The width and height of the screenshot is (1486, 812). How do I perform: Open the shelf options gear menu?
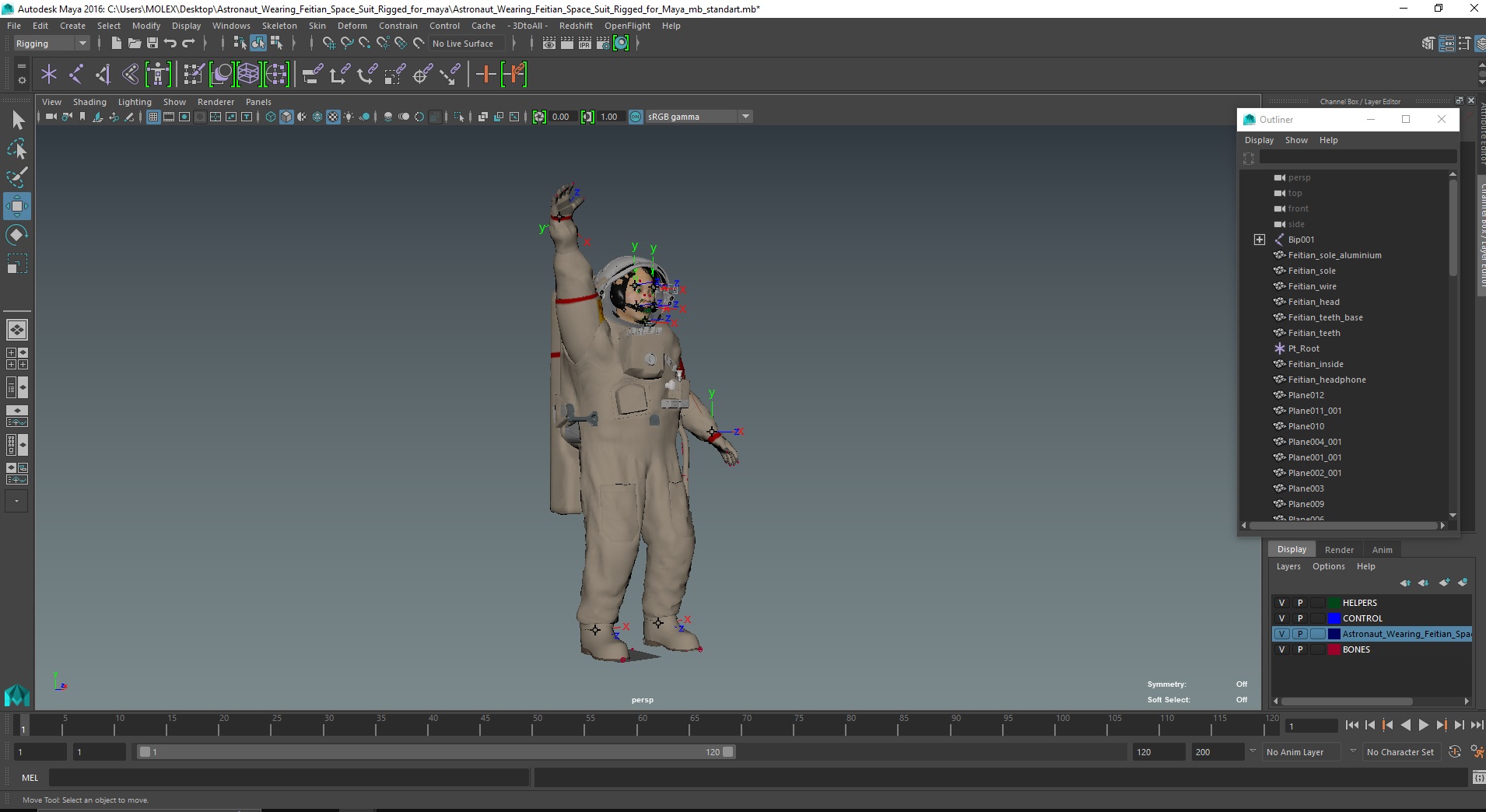(21, 80)
